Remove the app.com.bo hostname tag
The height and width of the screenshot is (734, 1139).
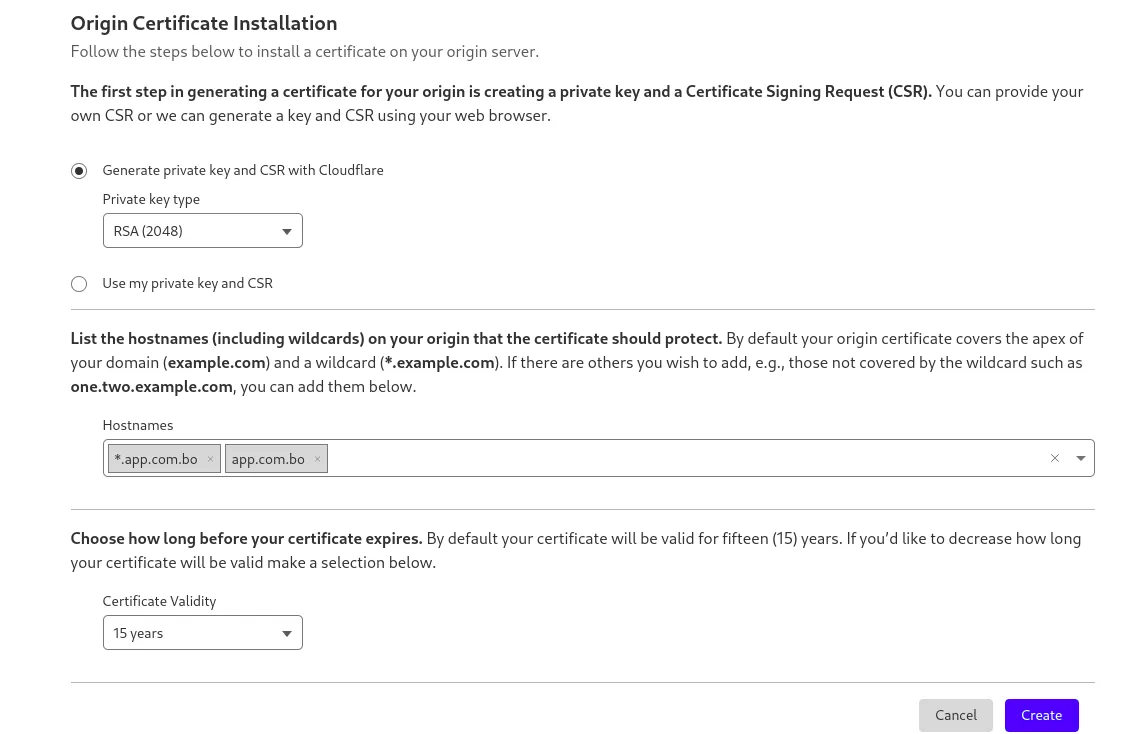click(317, 459)
